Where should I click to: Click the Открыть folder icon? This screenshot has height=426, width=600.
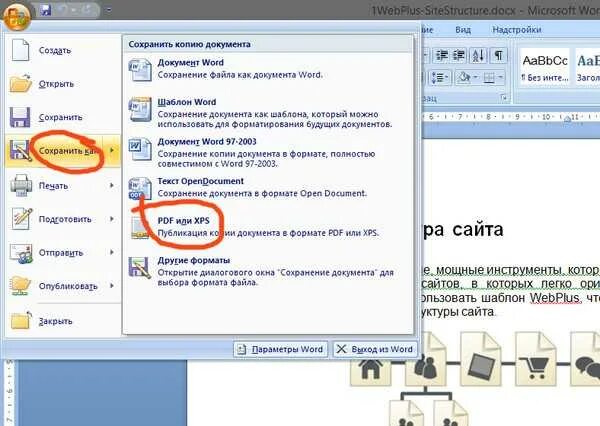20,83
